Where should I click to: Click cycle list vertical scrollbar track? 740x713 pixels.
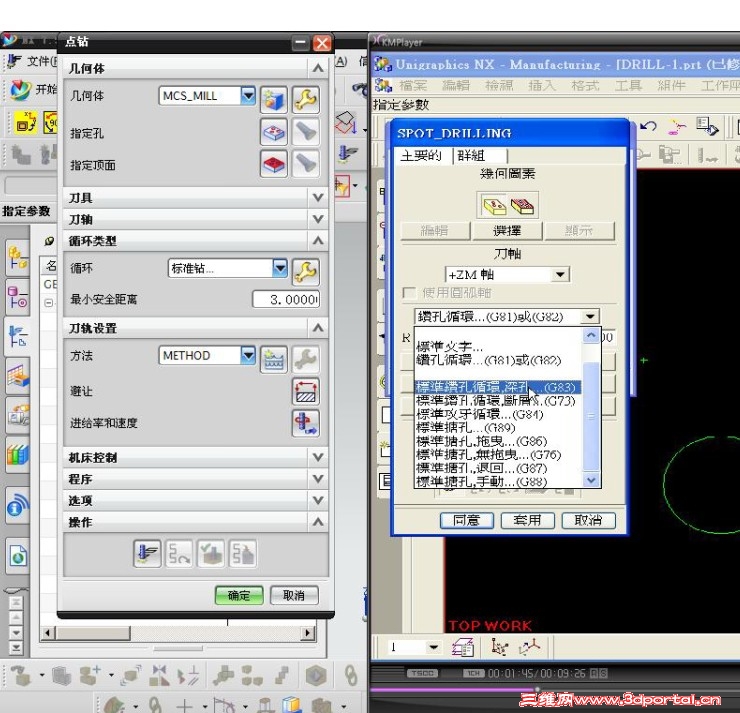[x=591, y=408]
